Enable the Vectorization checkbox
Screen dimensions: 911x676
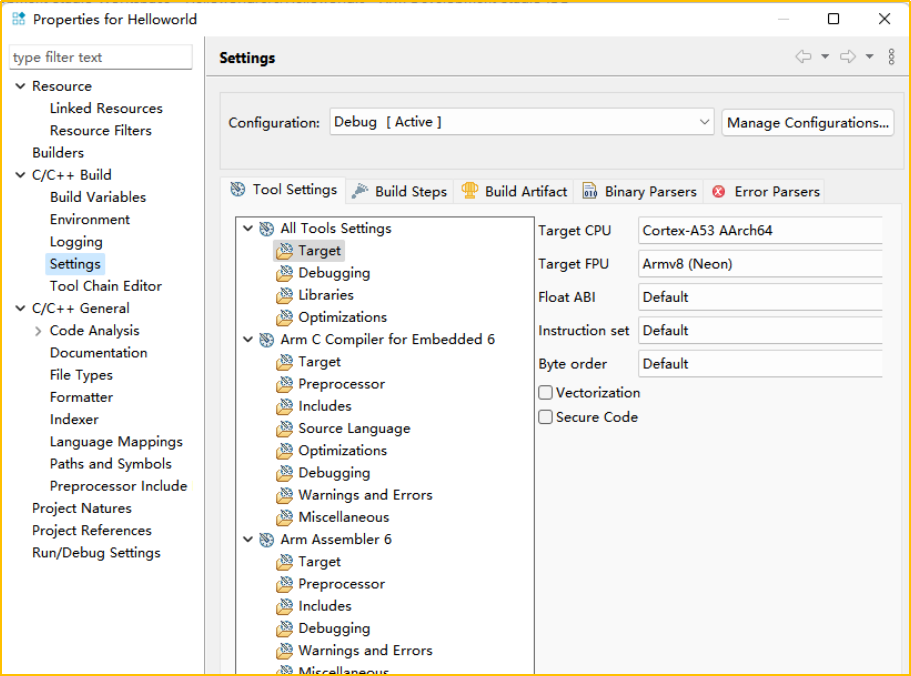546,393
